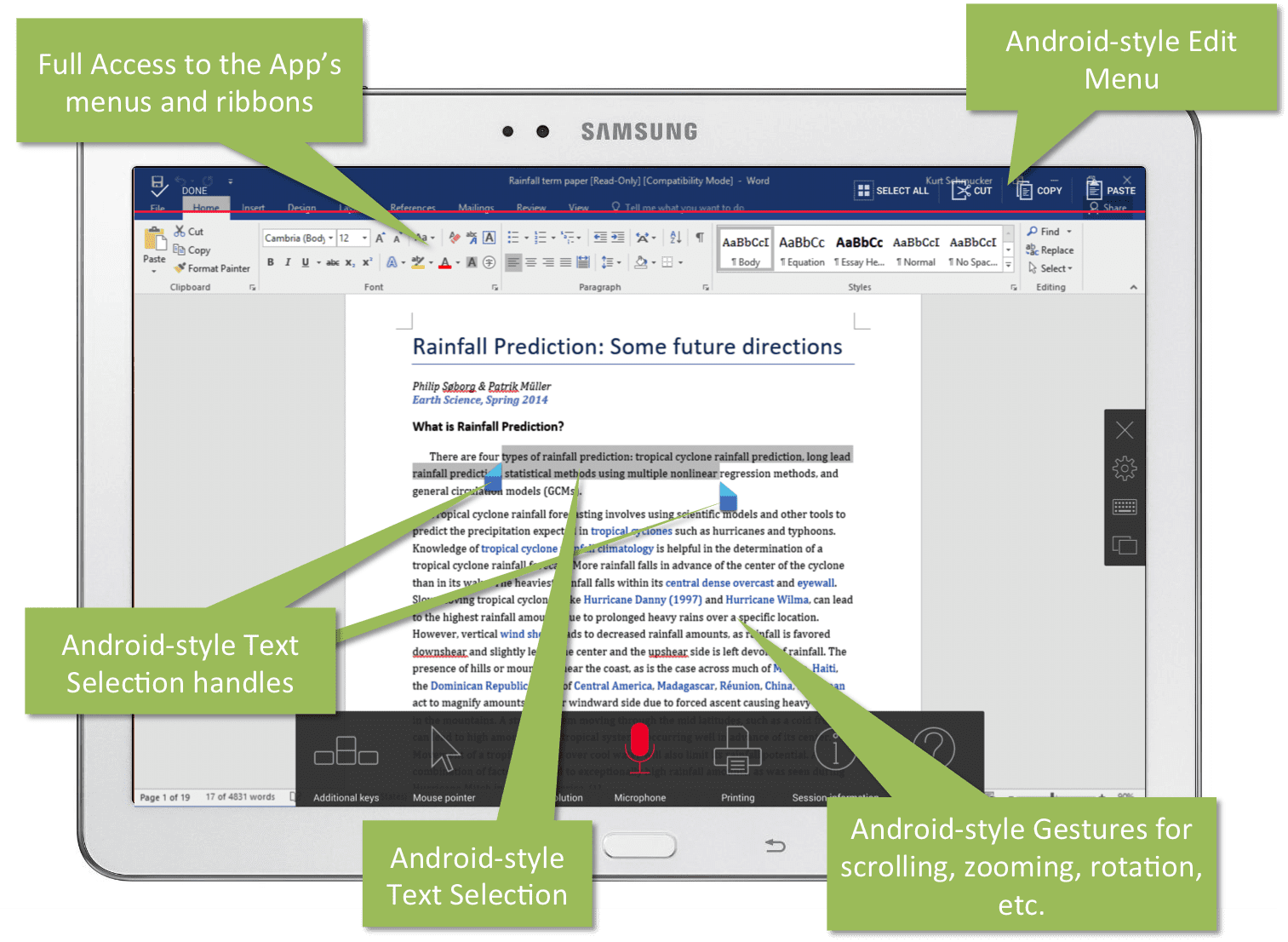Viewport: 1288px width, 942px height.
Task: Open the Design ribbon tab
Action: [301, 208]
